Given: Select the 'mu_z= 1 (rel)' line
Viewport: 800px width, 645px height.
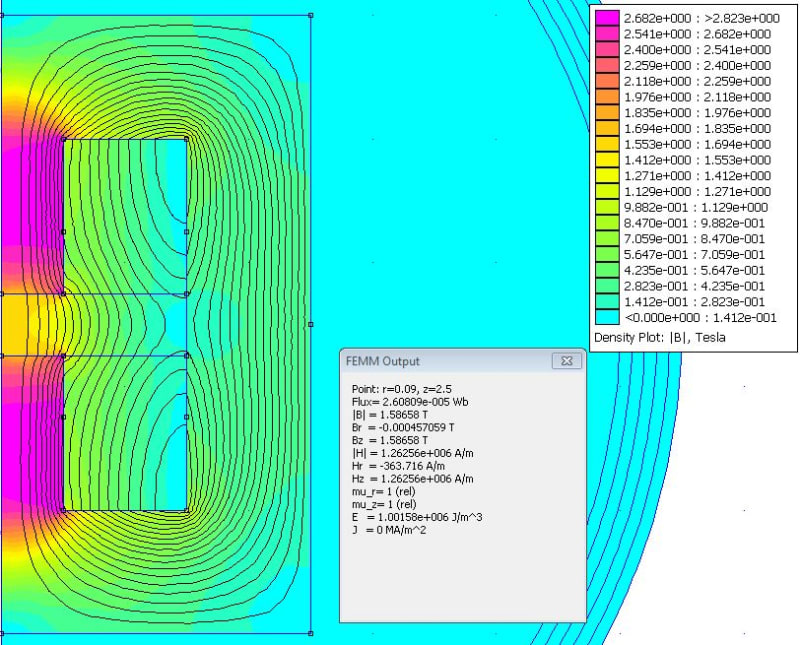Looking at the screenshot, I should pos(384,504).
